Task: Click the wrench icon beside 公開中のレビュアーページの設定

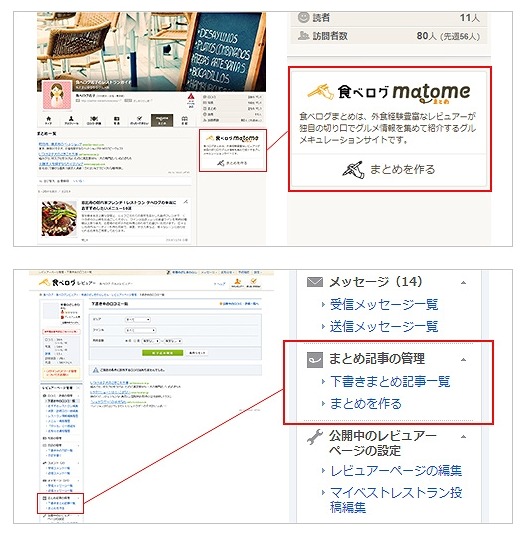Action: 315,437
